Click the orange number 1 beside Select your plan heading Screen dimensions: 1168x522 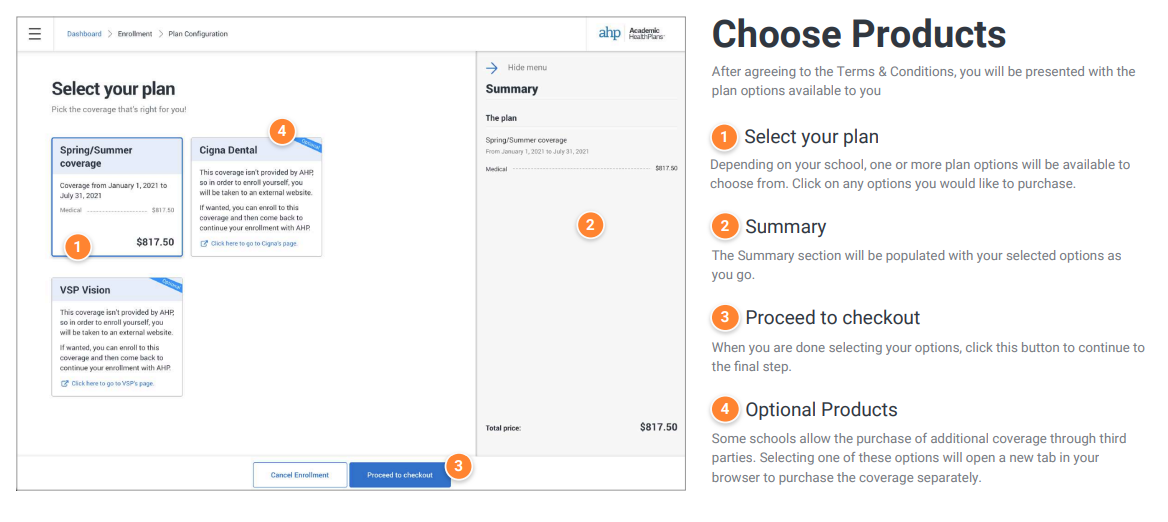pos(724,137)
